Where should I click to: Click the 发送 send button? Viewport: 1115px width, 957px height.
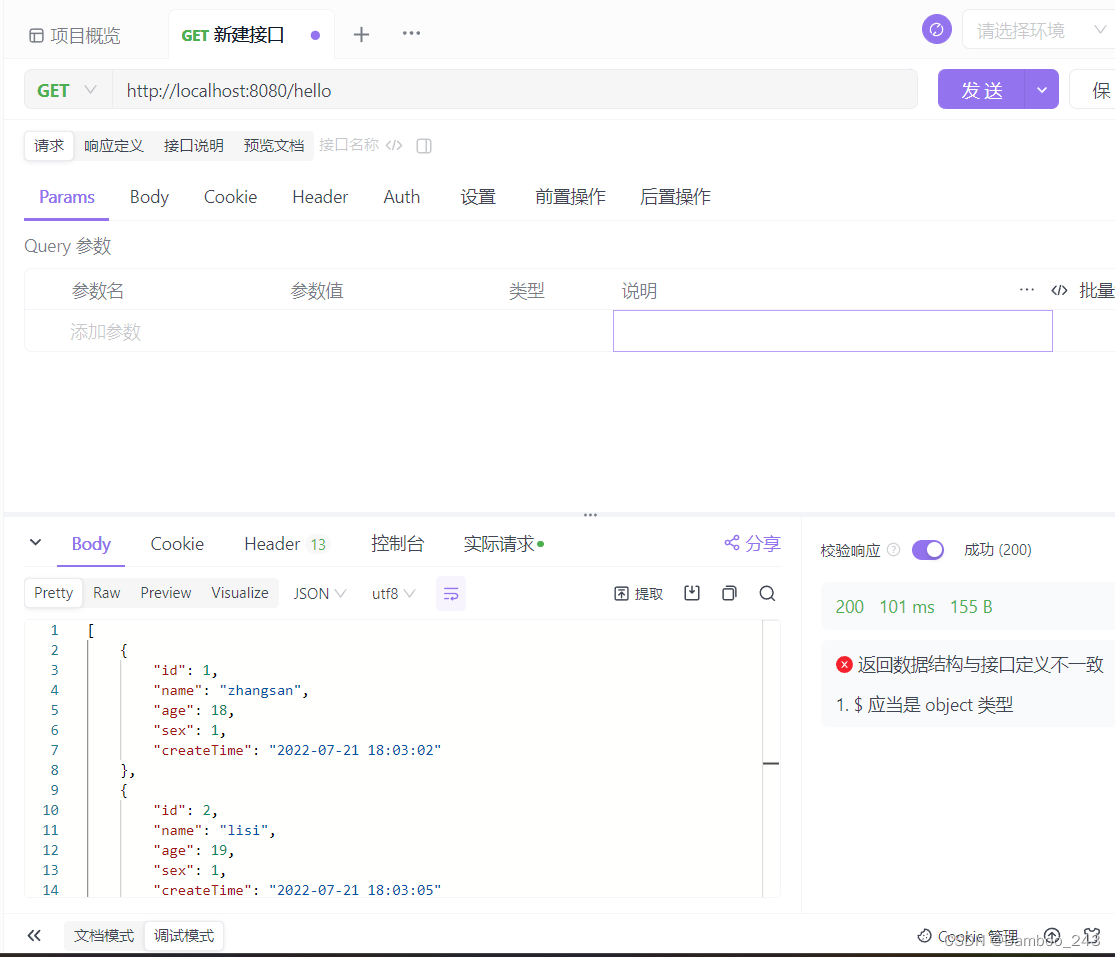tap(983, 89)
